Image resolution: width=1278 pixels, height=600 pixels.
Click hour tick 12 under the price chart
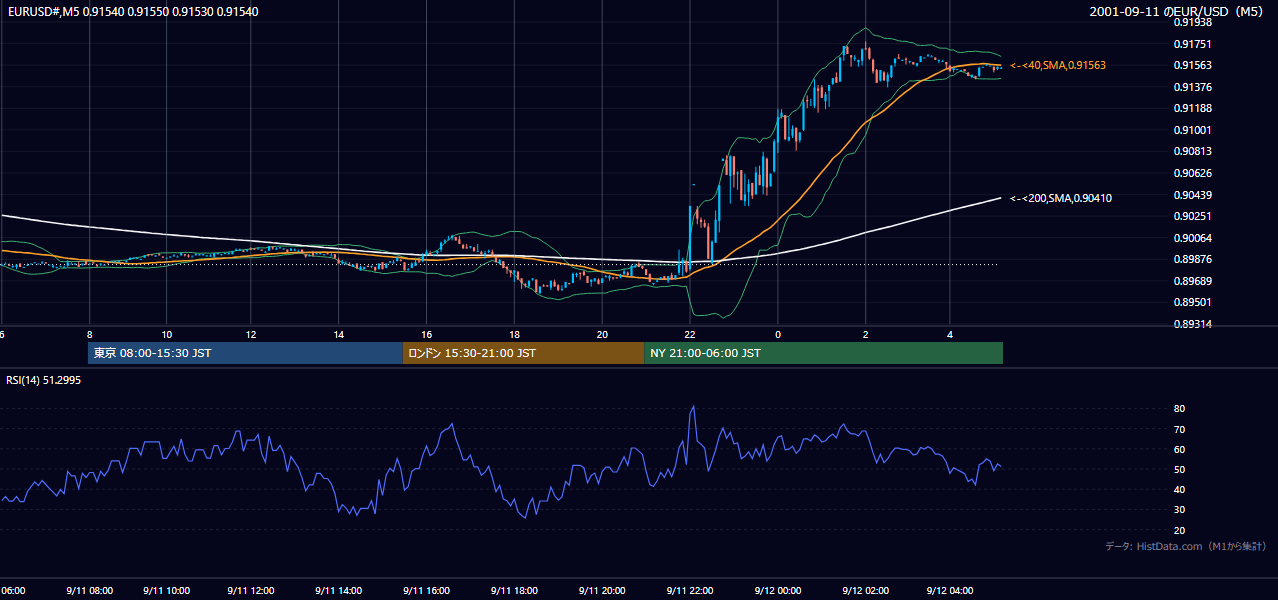(x=251, y=334)
